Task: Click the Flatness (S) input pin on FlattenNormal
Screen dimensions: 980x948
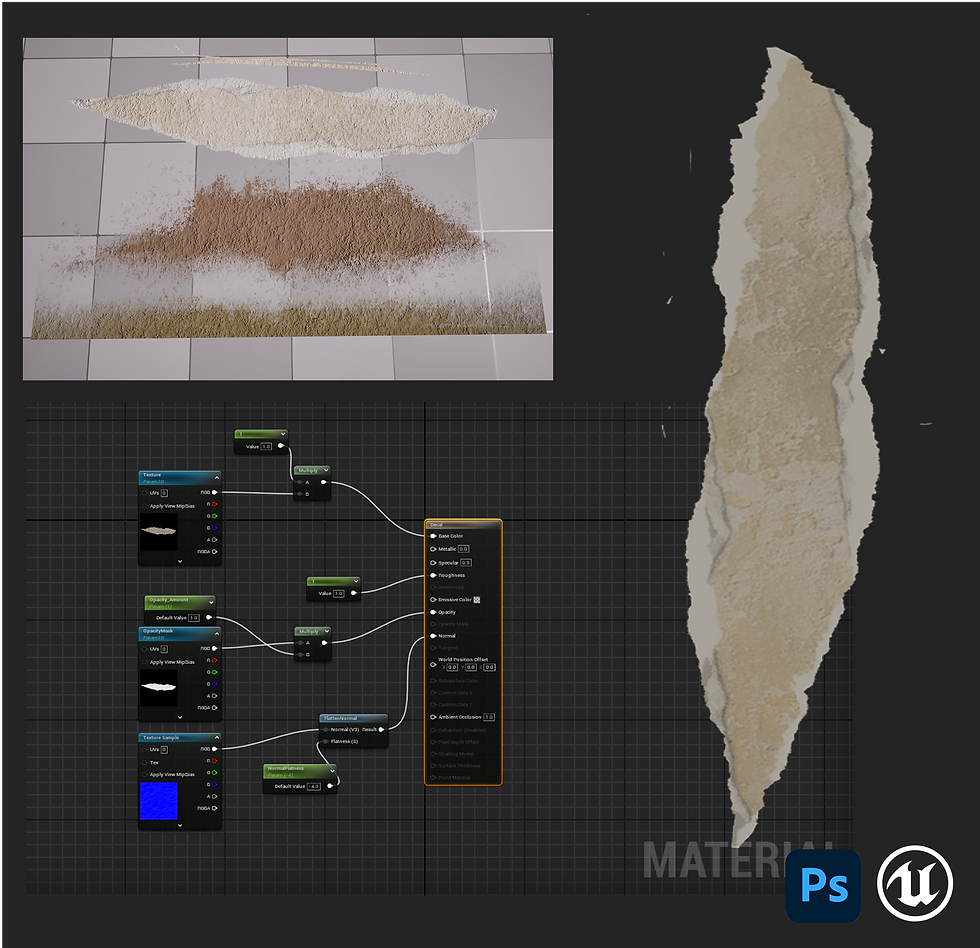Action: pyautogui.click(x=326, y=741)
